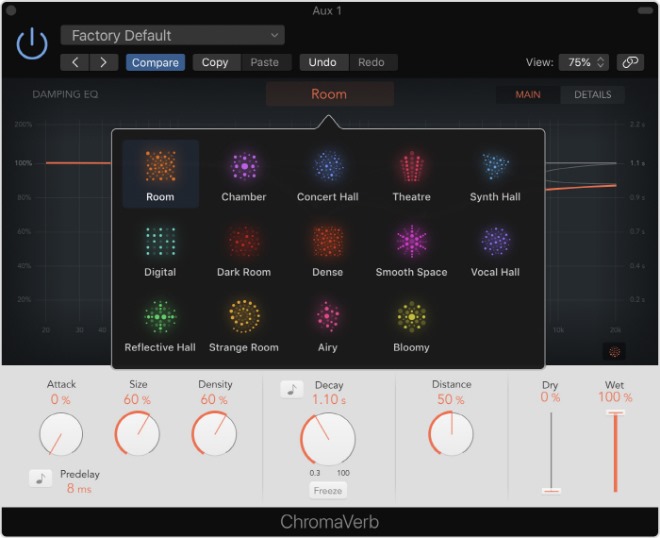
Task: Click the Wet 100 % value
Action: click(615, 397)
